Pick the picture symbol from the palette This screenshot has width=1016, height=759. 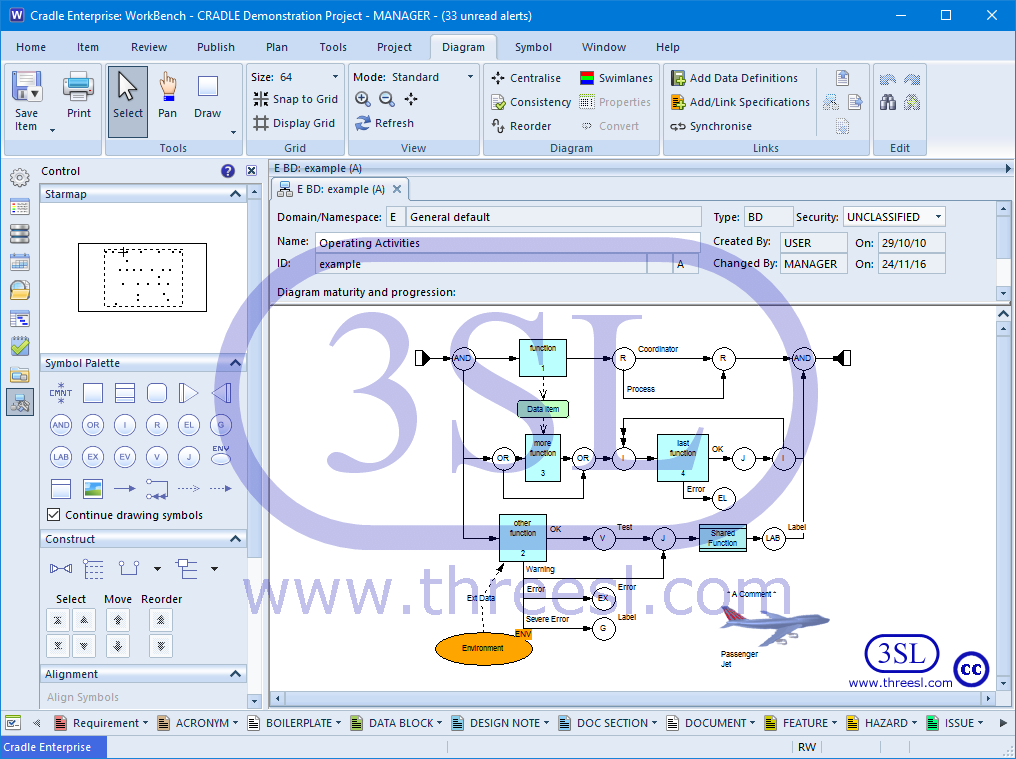(93, 489)
